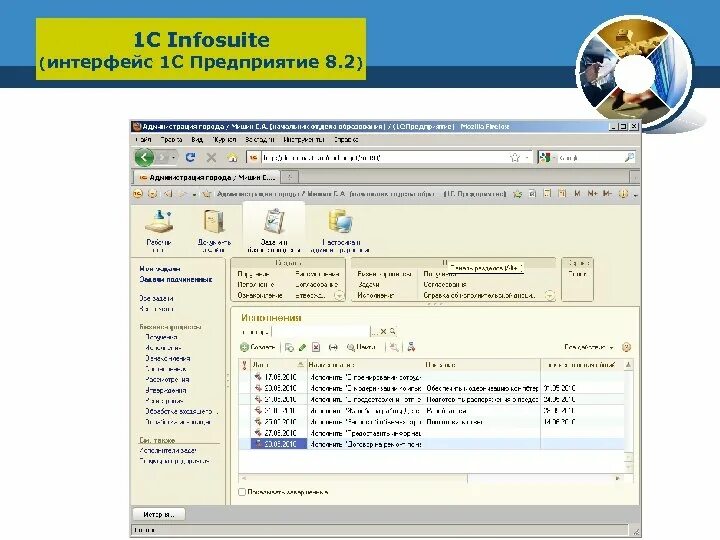Viewport: 720px width, 540px height.
Task: Toggle the Показывать завершенные checkbox
Action: pos(242,492)
